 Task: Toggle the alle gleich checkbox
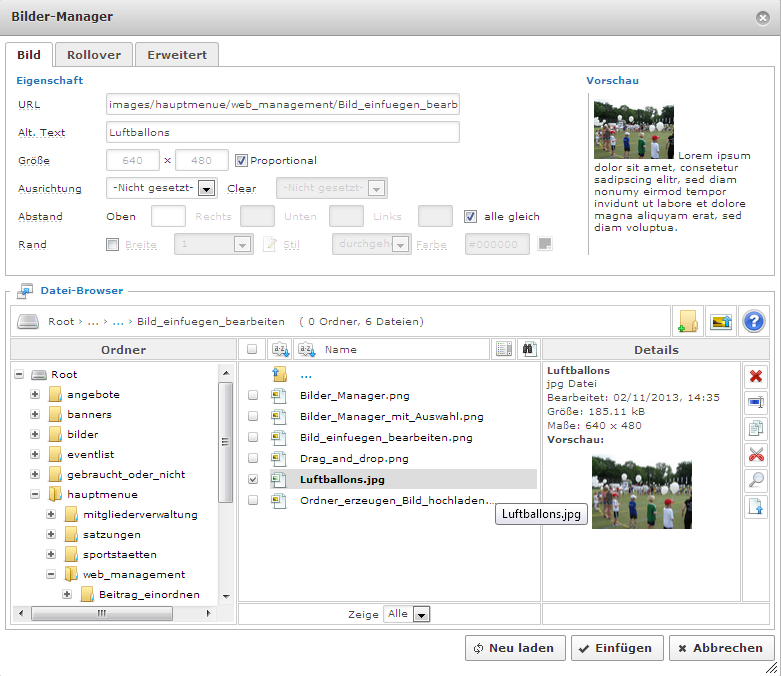tap(470, 216)
